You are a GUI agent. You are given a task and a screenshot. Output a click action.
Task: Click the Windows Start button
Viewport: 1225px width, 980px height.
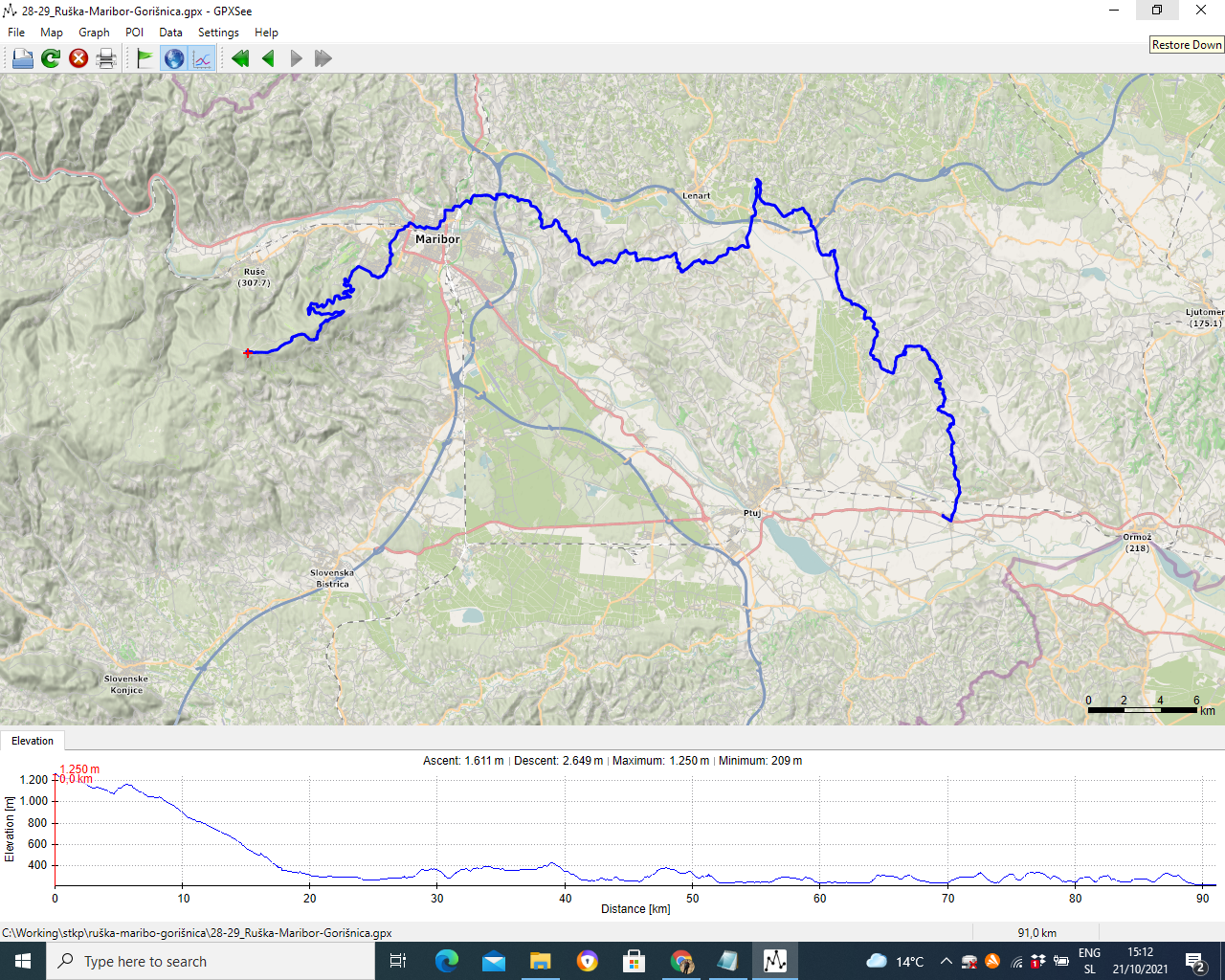[23, 961]
